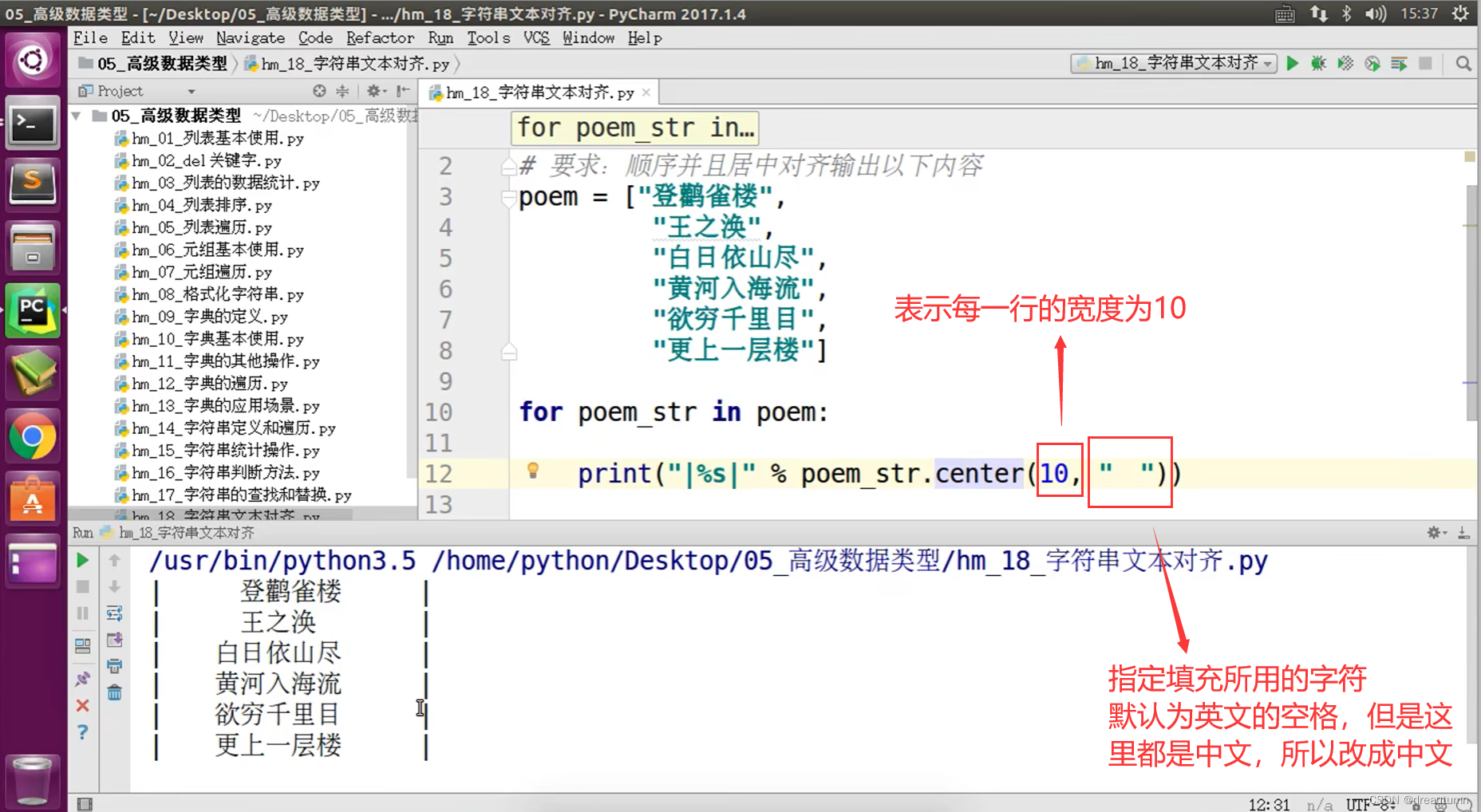This screenshot has height=812, width=1481.
Task: Run with coverage icon in toolbar
Action: [x=1345, y=64]
